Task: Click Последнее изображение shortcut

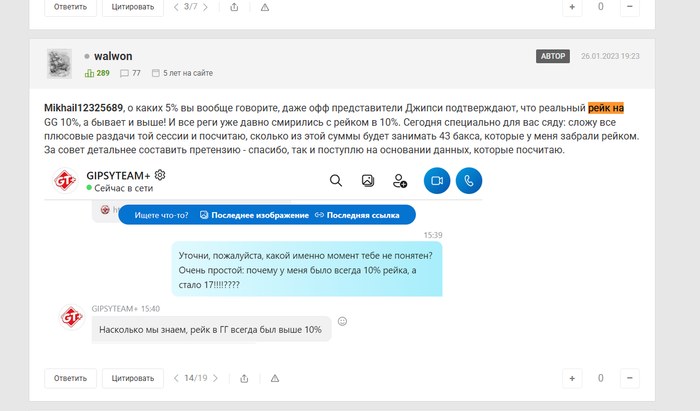Action: [254, 215]
